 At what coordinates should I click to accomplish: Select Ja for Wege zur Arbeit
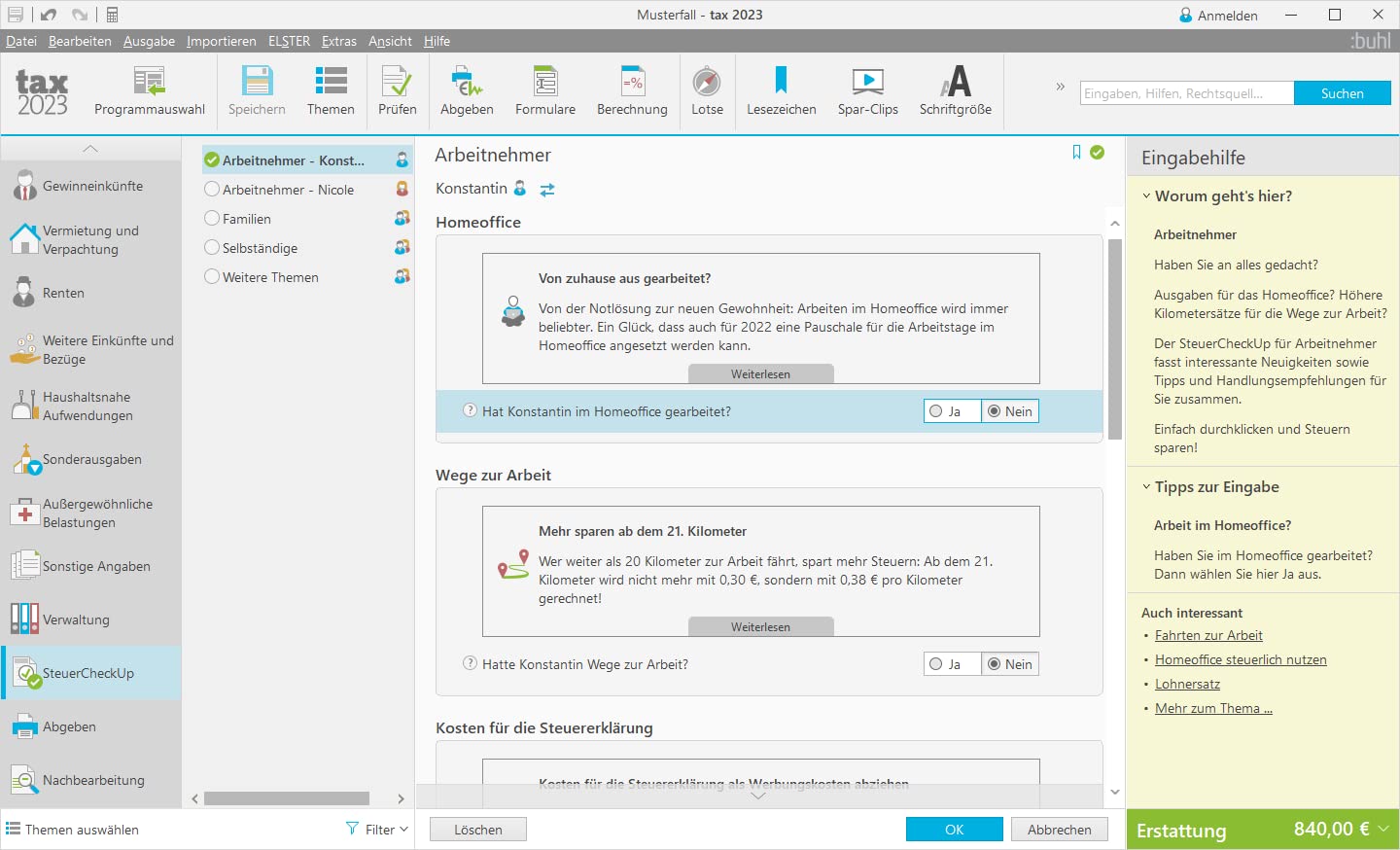tap(952, 664)
